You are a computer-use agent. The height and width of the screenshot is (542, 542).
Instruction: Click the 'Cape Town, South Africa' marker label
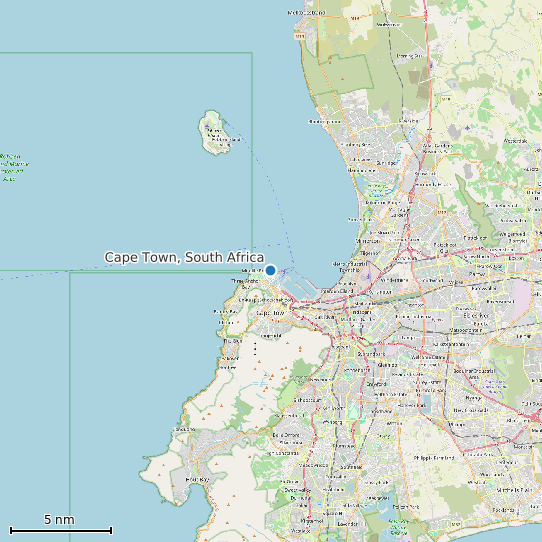coord(184,258)
